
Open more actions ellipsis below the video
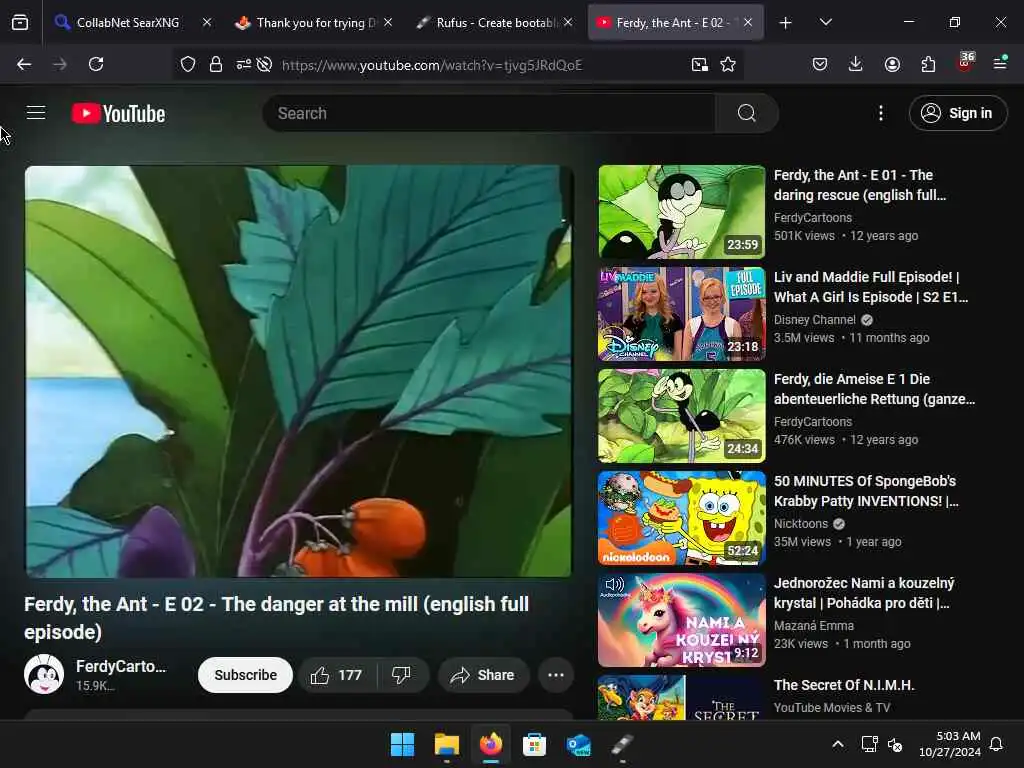pos(556,675)
